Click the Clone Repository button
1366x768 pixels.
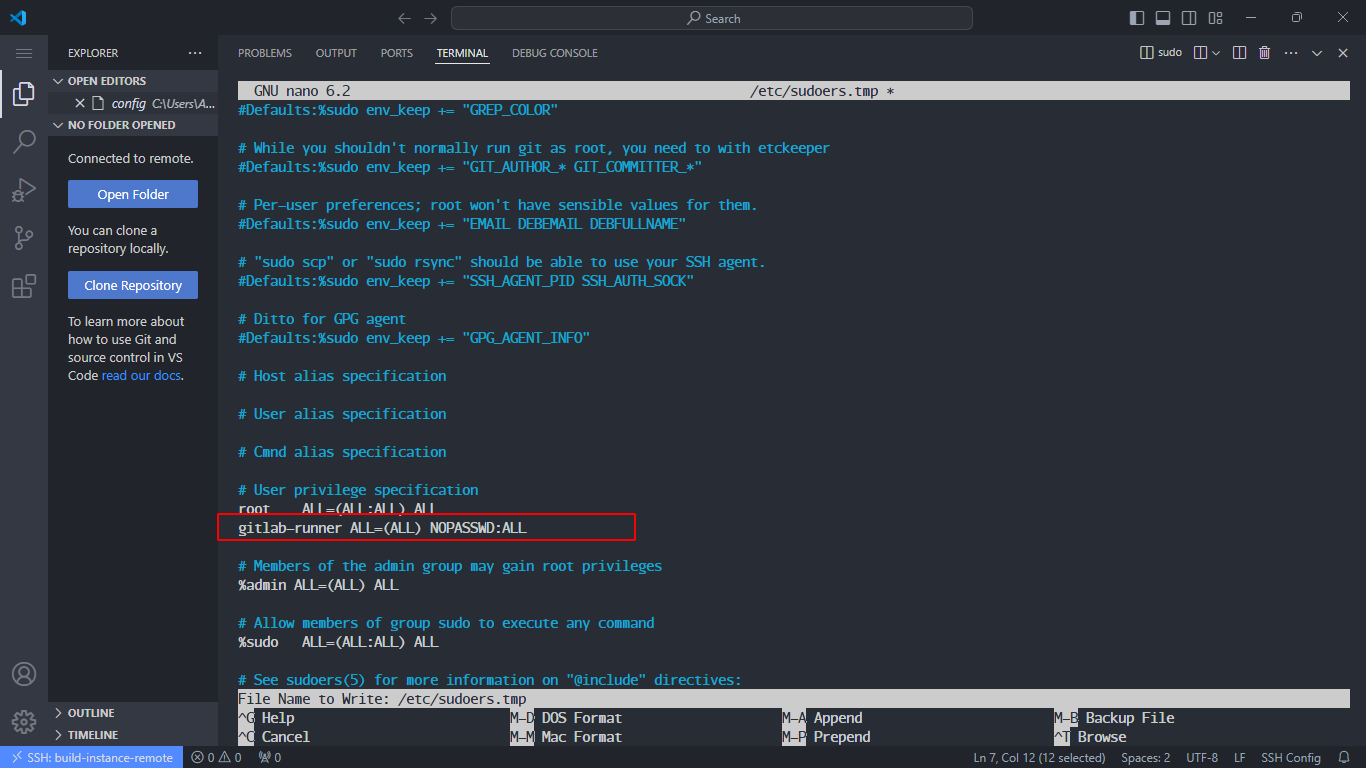[133, 285]
